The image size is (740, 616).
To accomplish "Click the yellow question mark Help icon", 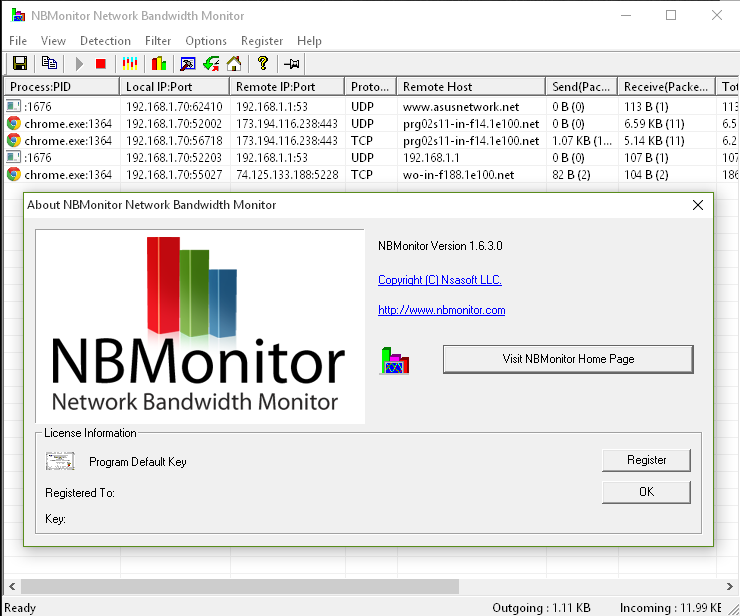I will point(263,63).
